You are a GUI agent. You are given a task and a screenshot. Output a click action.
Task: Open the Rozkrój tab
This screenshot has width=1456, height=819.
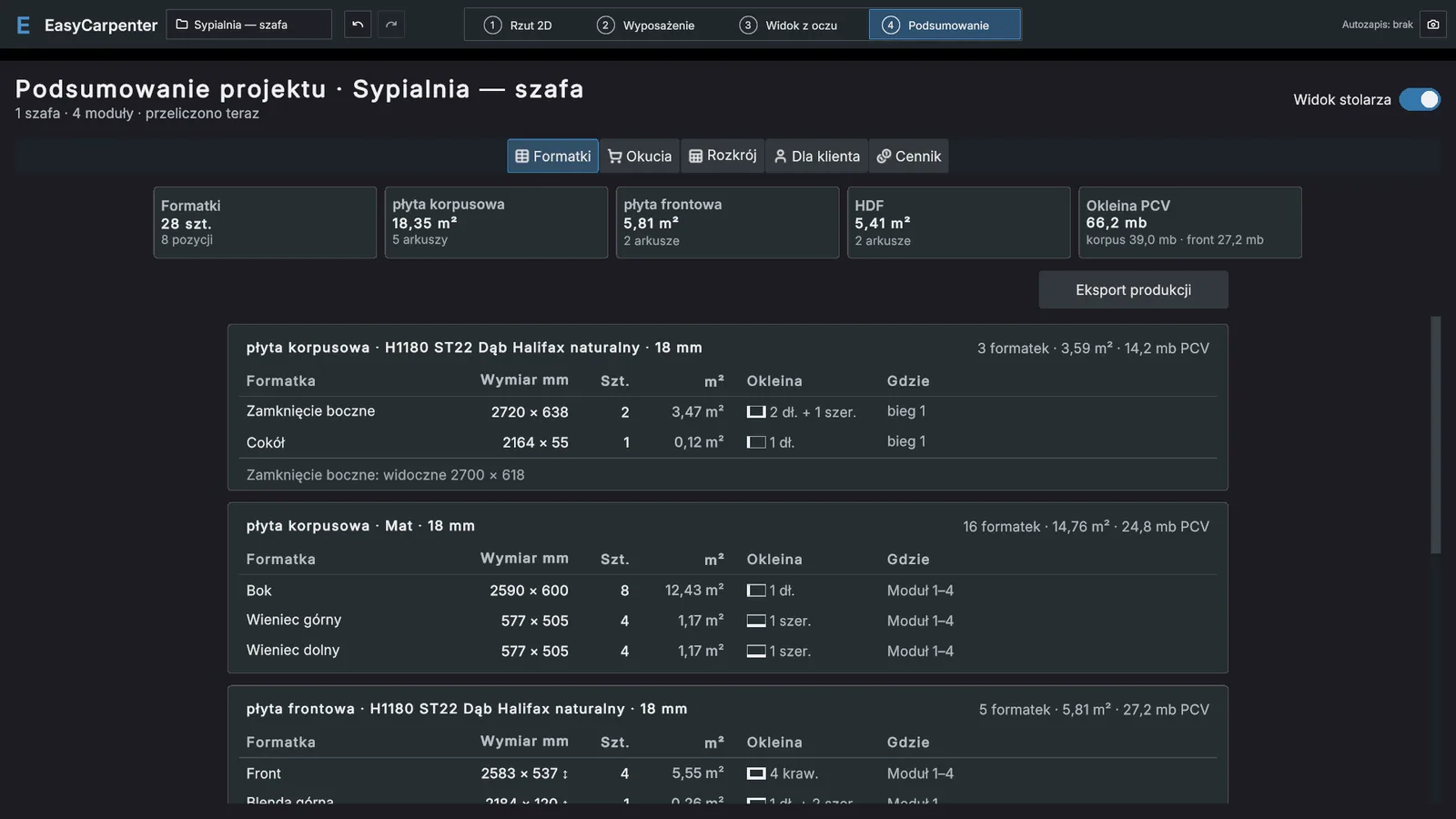pyautogui.click(x=723, y=157)
